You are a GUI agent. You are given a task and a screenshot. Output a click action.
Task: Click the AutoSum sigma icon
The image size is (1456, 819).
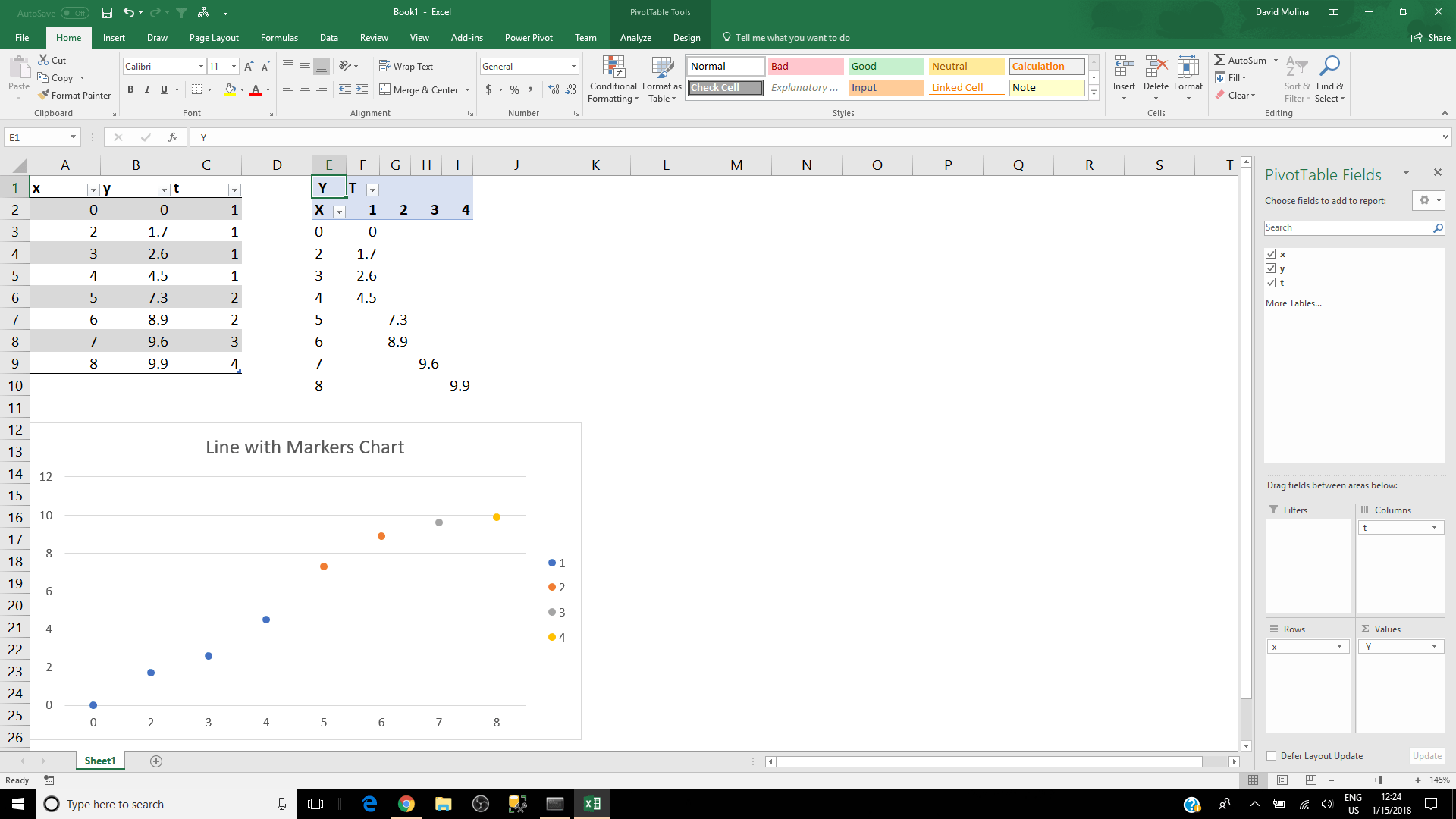1219,60
